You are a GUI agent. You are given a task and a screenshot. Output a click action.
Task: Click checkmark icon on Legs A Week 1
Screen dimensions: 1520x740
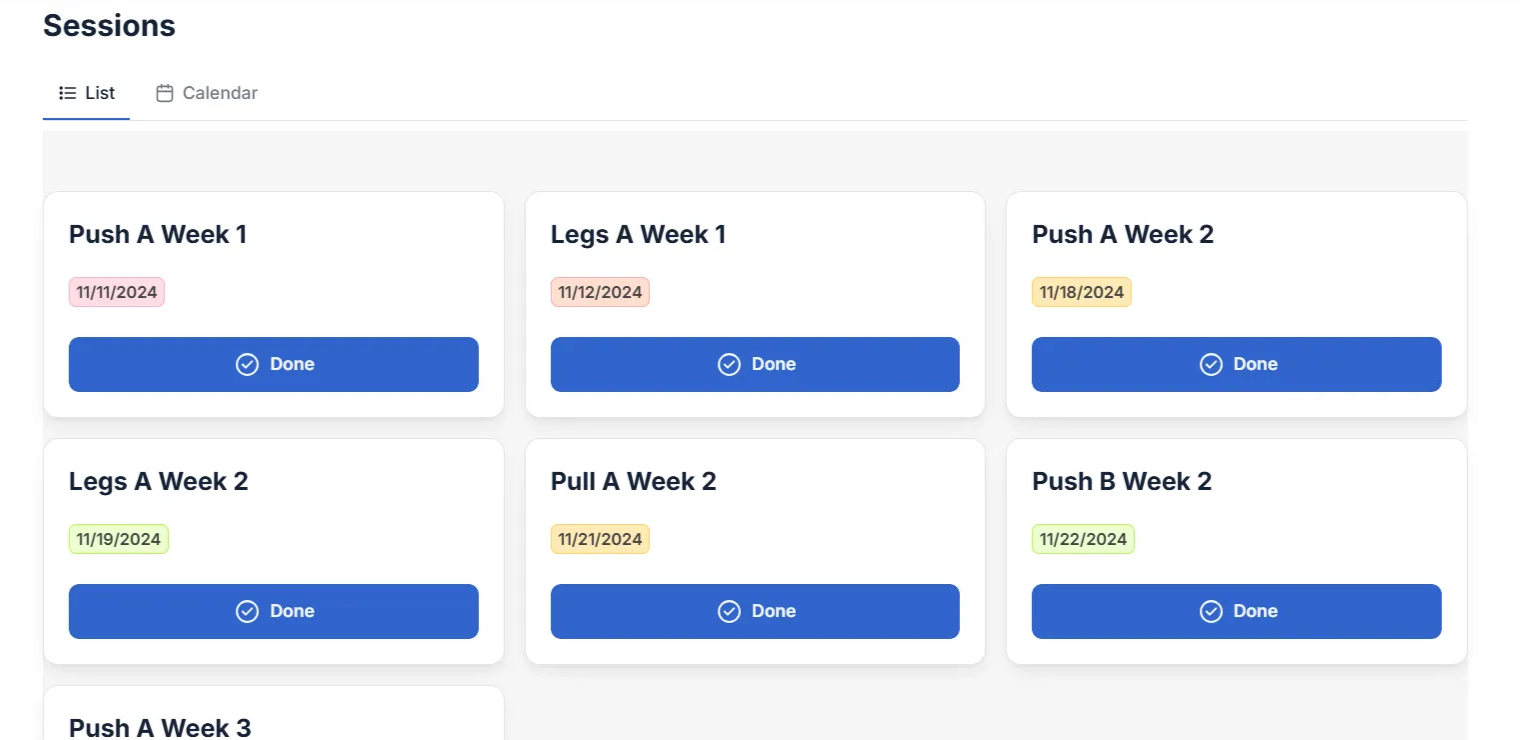click(x=729, y=364)
